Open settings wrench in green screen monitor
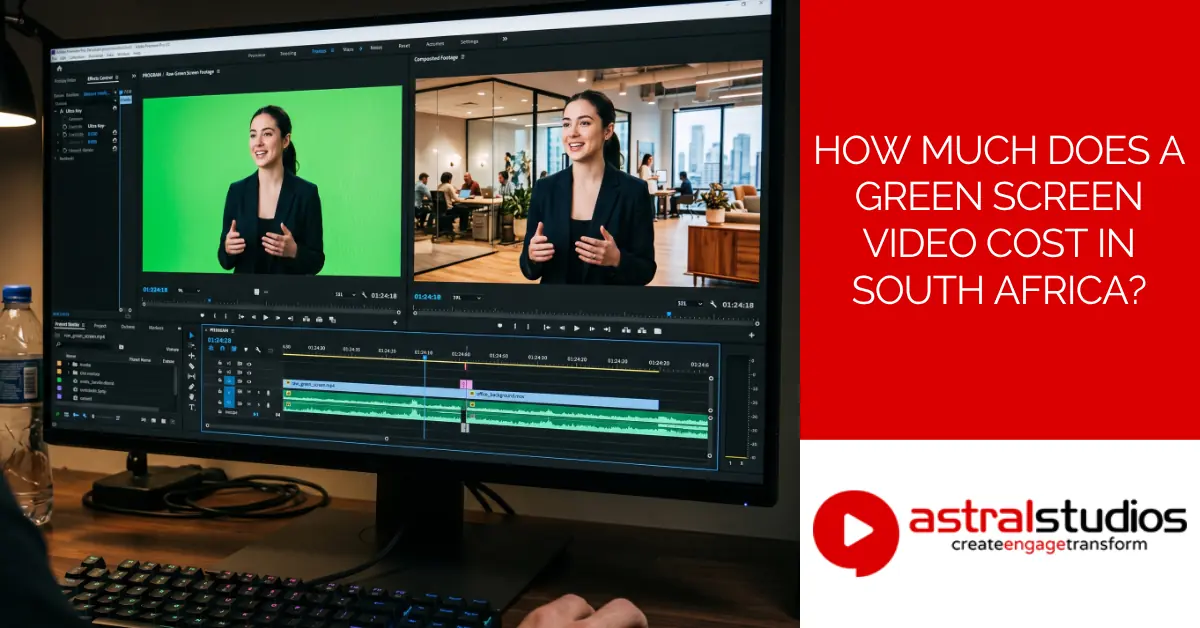The image size is (1200, 628). pyautogui.click(x=364, y=295)
